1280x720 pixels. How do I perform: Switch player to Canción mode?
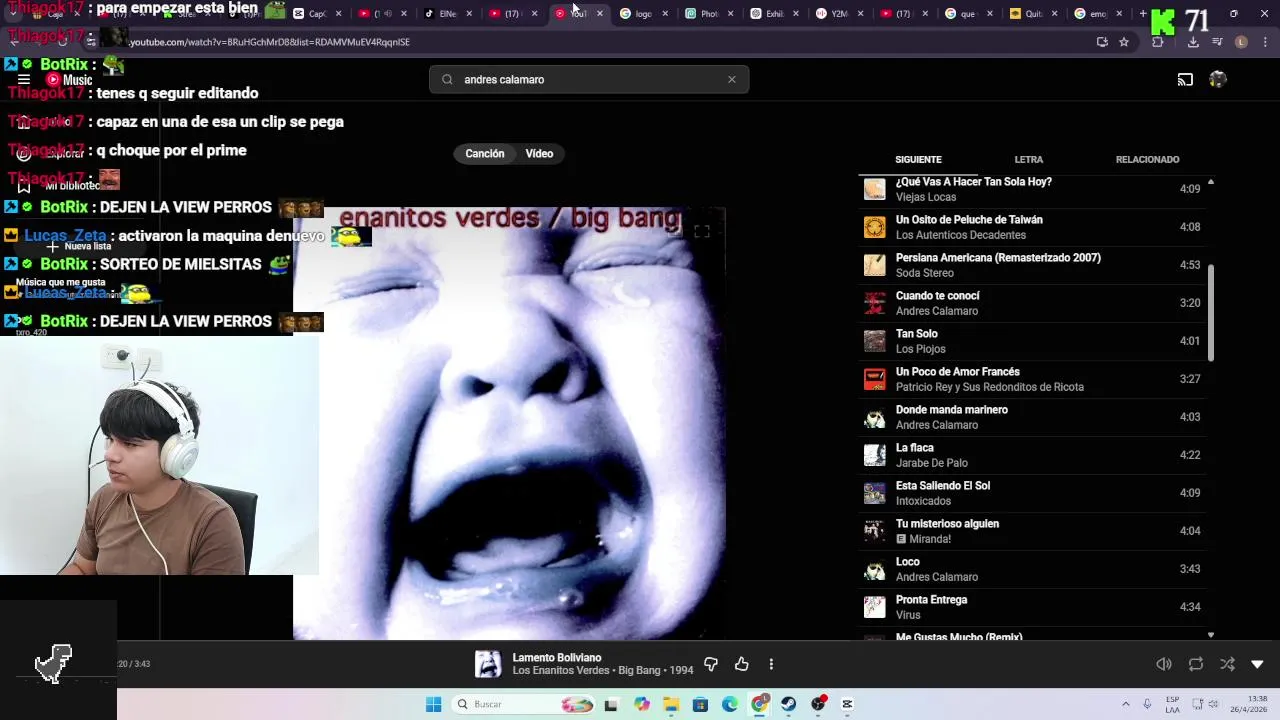[x=485, y=153]
